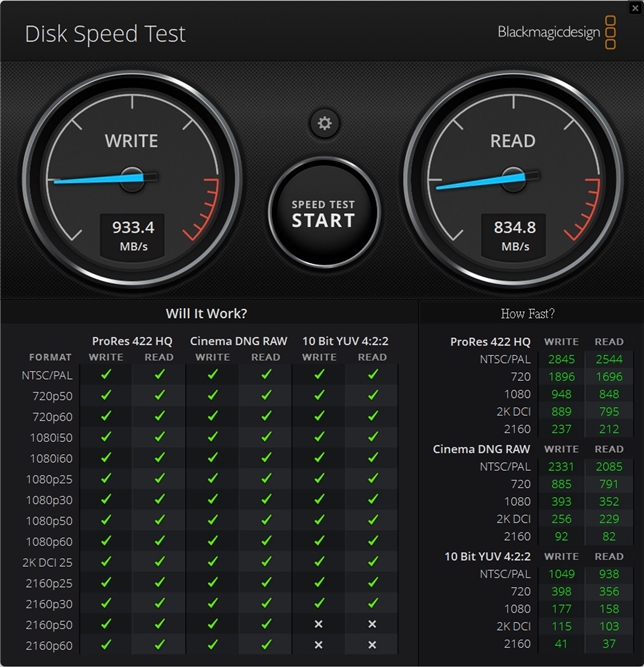This screenshot has height=667, width=644.
Task: Click ProRes 422 HQ NTSC/PAL write value 2845
Action: (x=561, y=359)
